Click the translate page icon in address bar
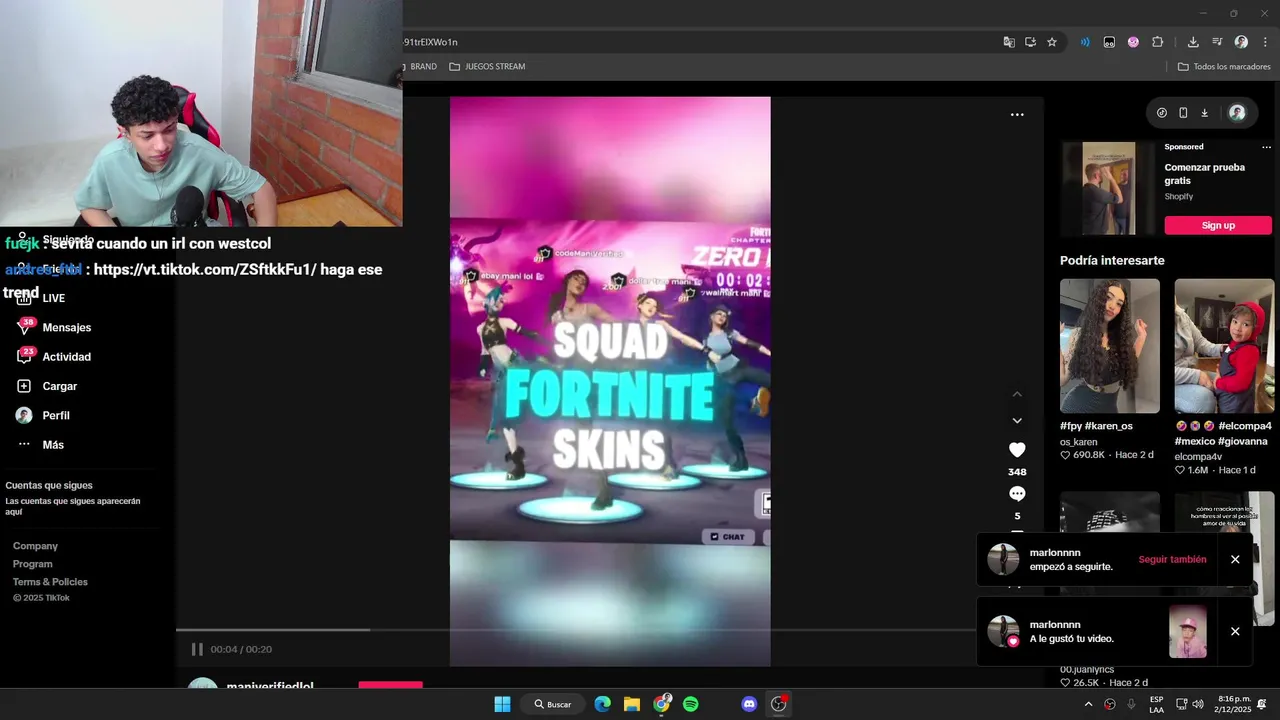 1009,42
